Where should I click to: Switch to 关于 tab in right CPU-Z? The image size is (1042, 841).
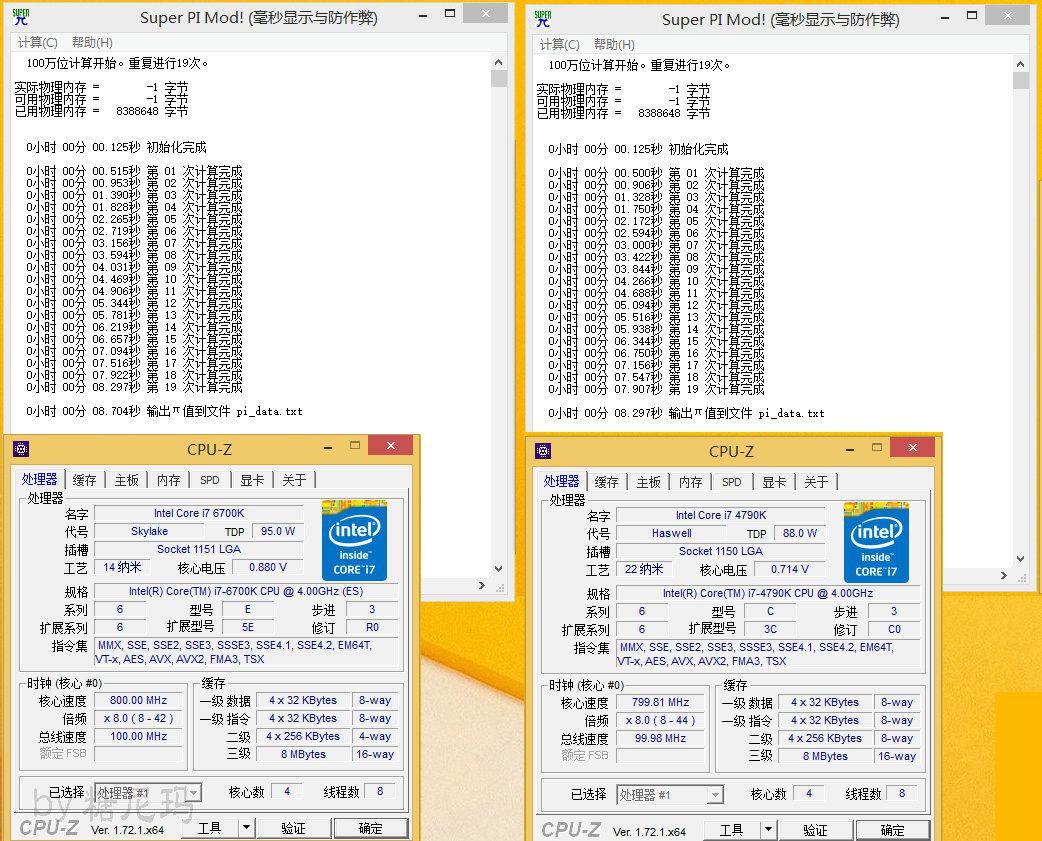click(817, 482)
